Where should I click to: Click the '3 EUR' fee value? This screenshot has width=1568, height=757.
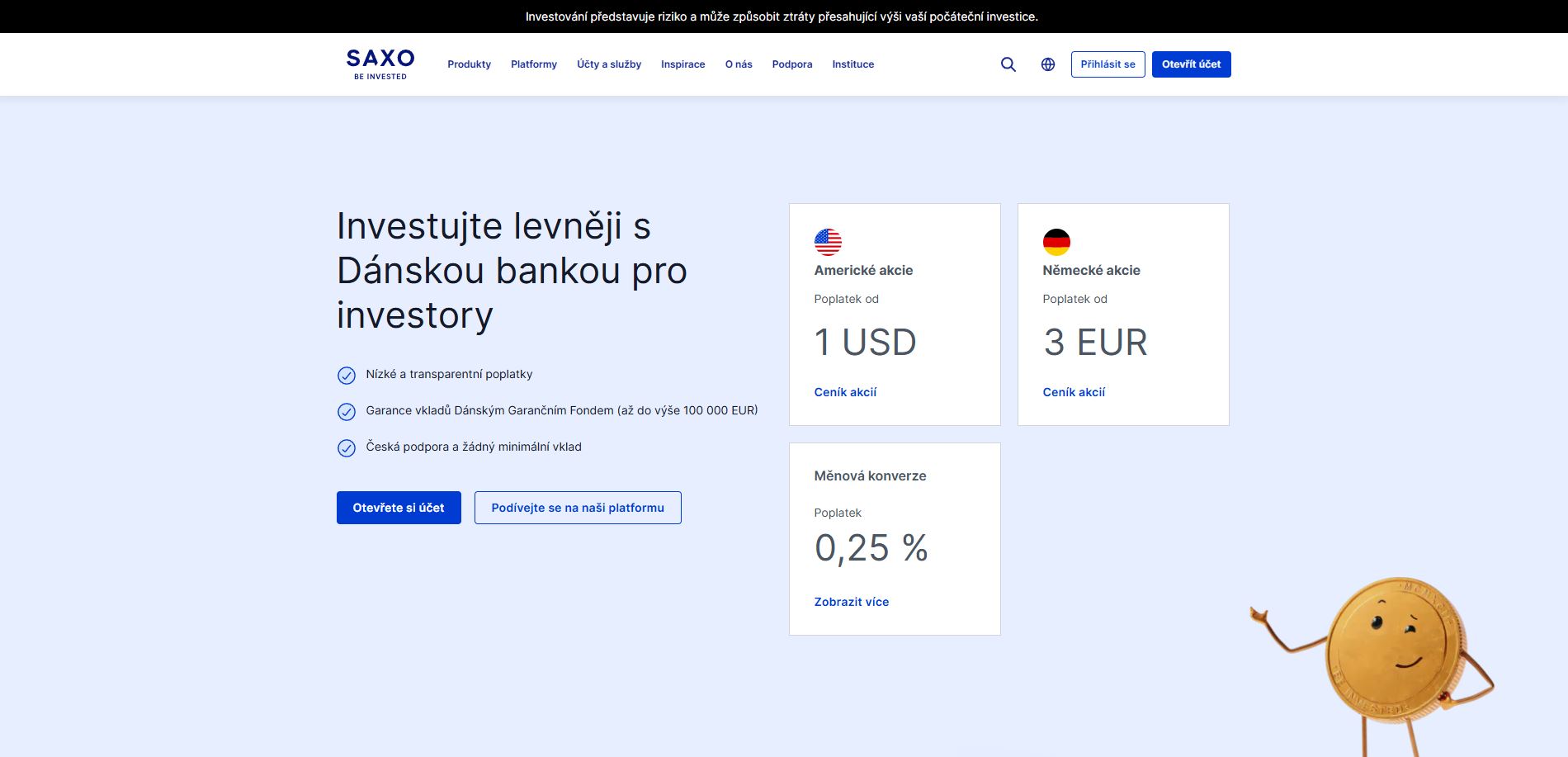(x=1095, y=343)
